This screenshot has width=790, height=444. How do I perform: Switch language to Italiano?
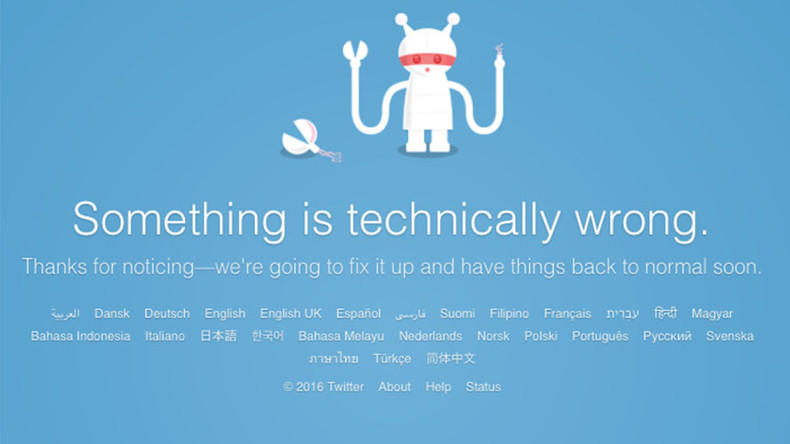165,336
